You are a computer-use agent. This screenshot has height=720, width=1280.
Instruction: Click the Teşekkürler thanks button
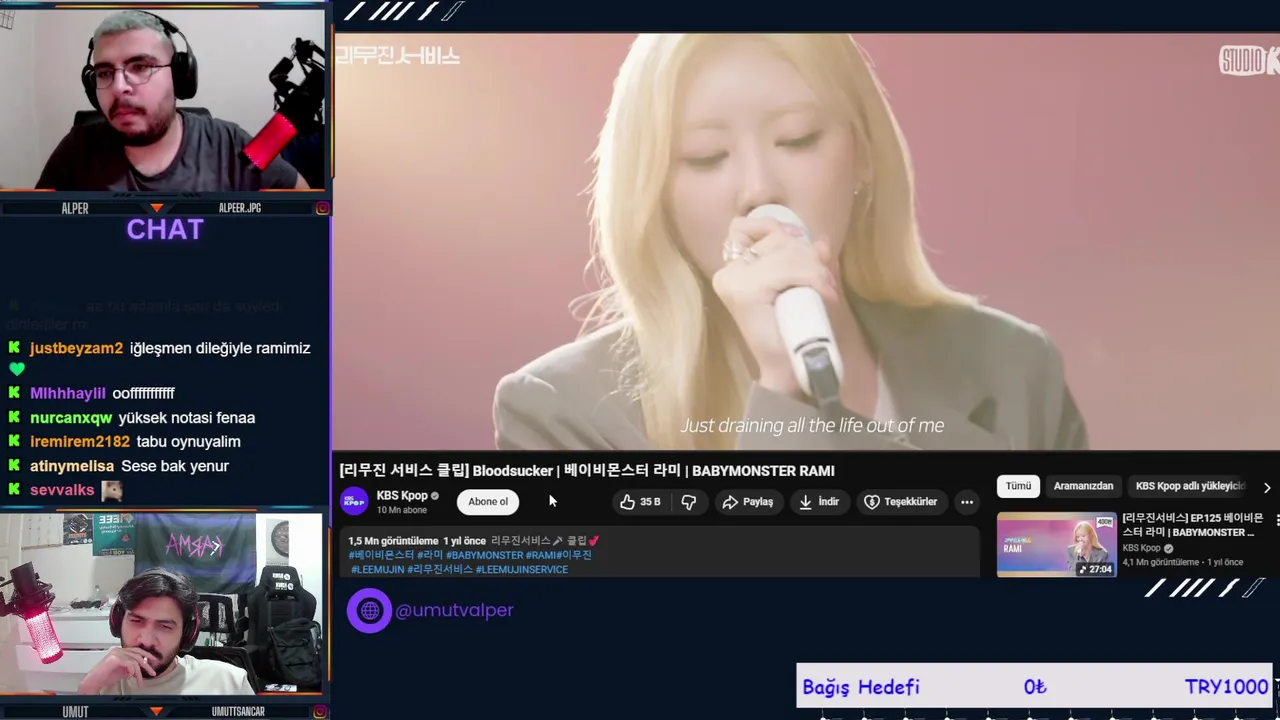tap(900, 502)
